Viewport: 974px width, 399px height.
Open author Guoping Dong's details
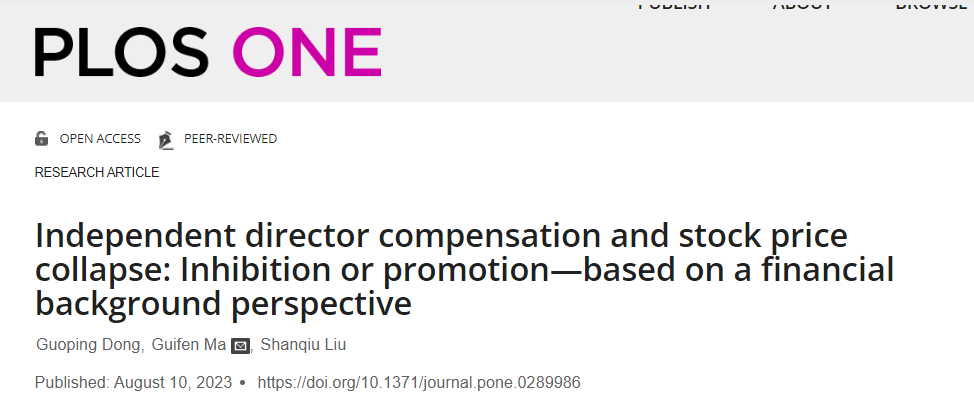click(x=88, y=345)
